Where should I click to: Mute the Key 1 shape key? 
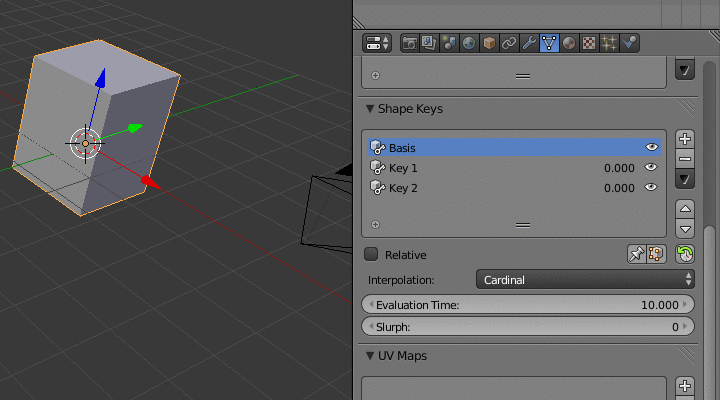(x=651, y=167)
